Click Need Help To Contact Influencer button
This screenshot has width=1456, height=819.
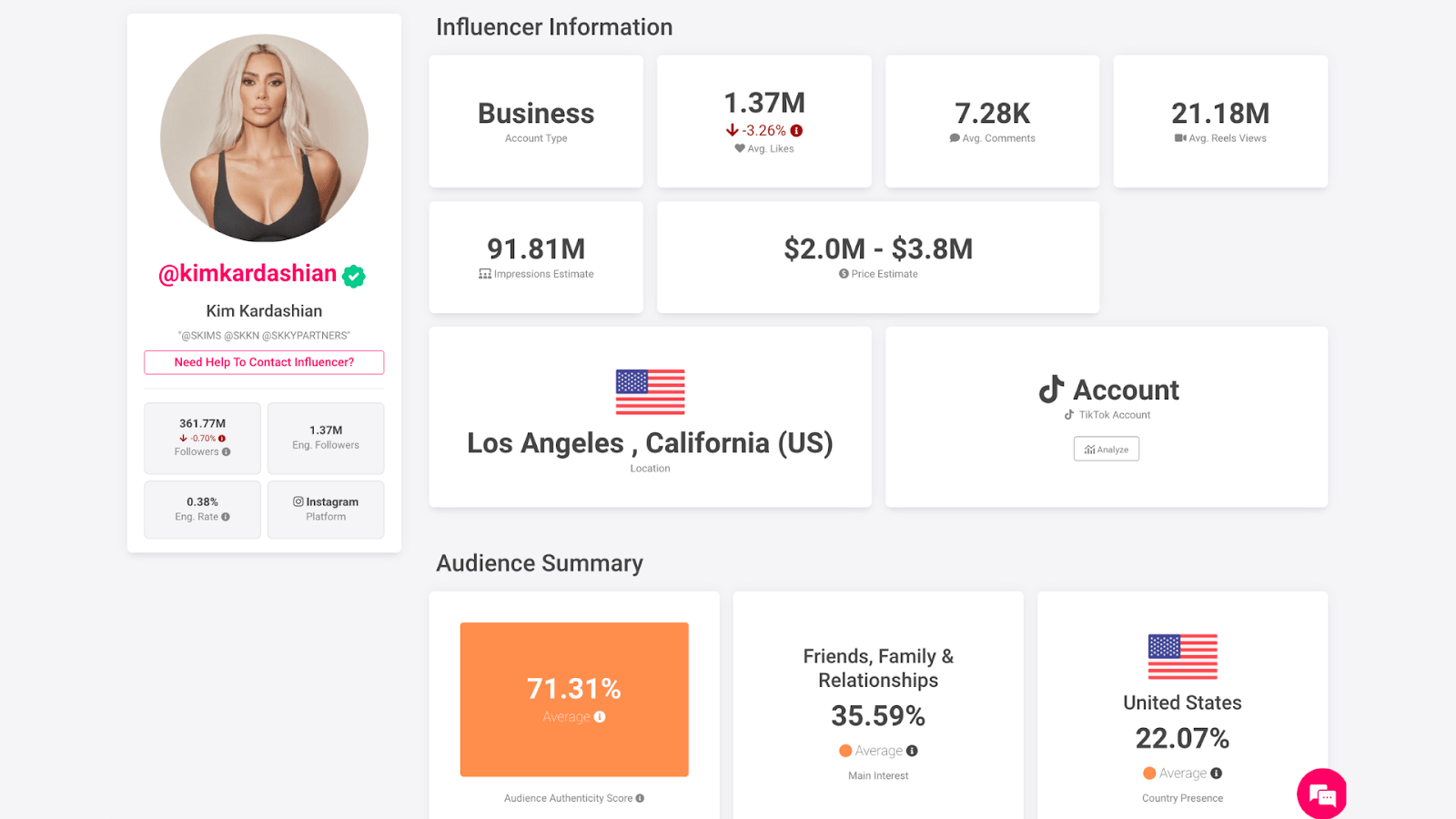coord(264,362)
